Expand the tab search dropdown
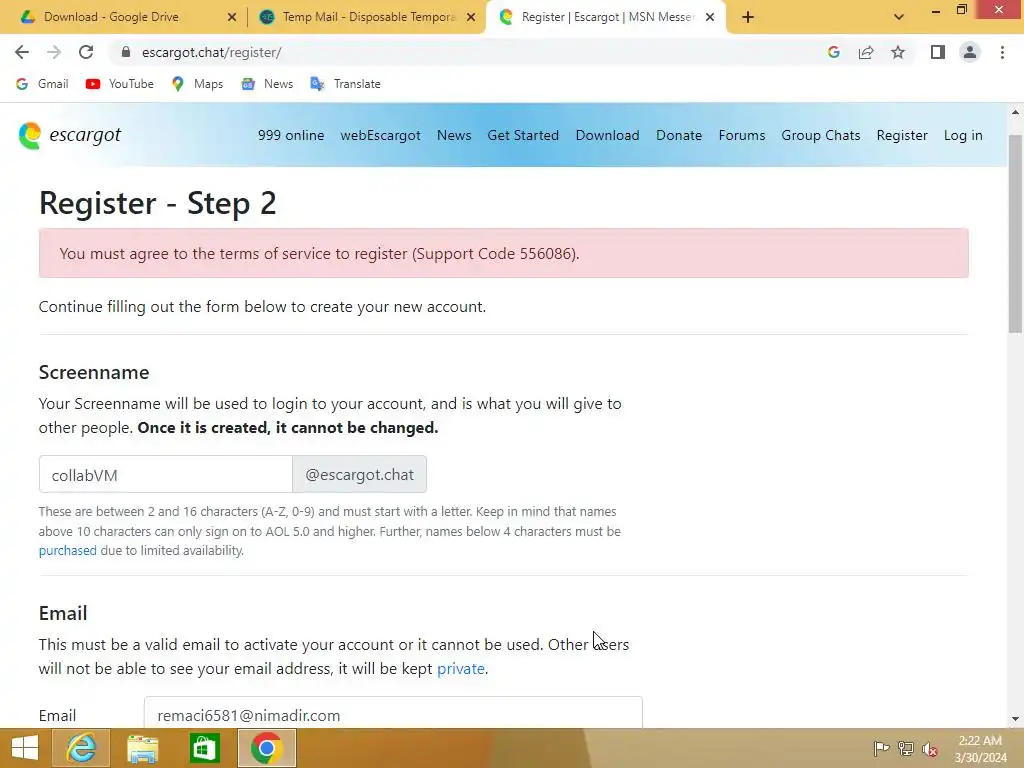1024x768 pixels. (899, 17)
